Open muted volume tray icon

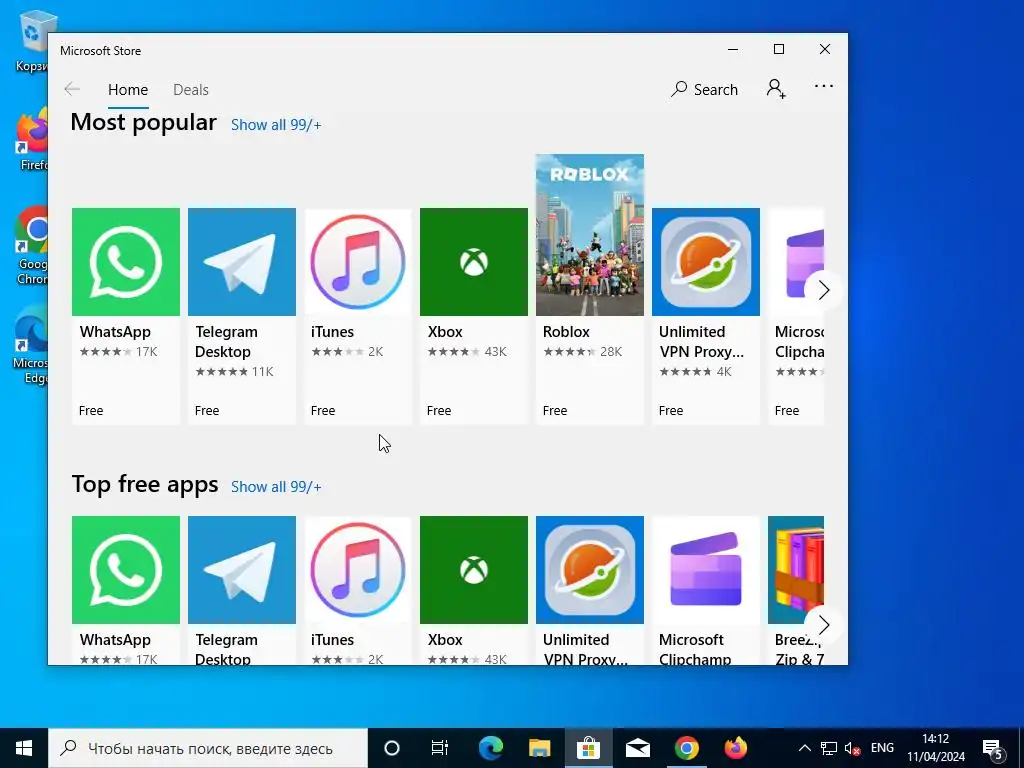(852, 748)
